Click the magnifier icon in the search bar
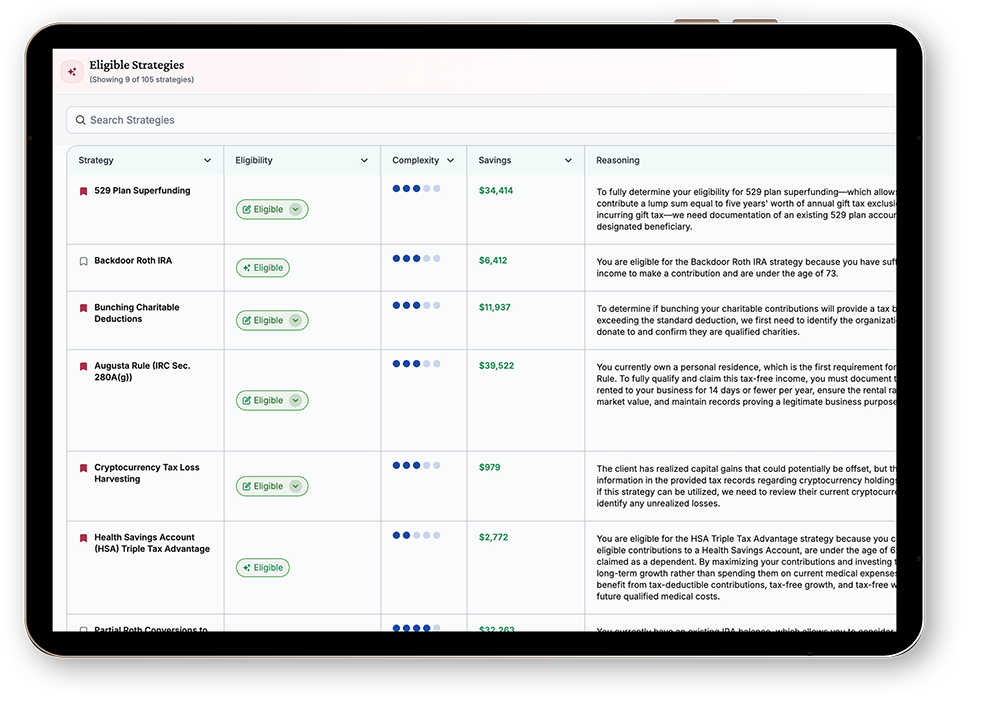 click(81, 120)
